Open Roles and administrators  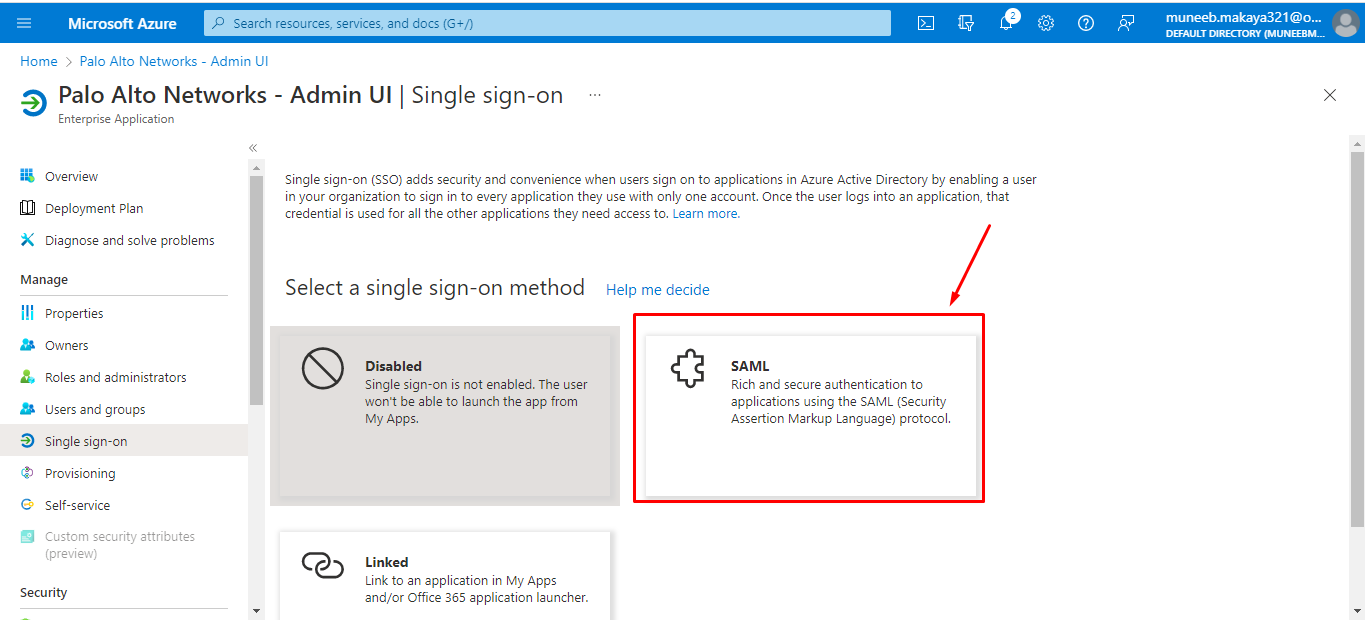115,377
